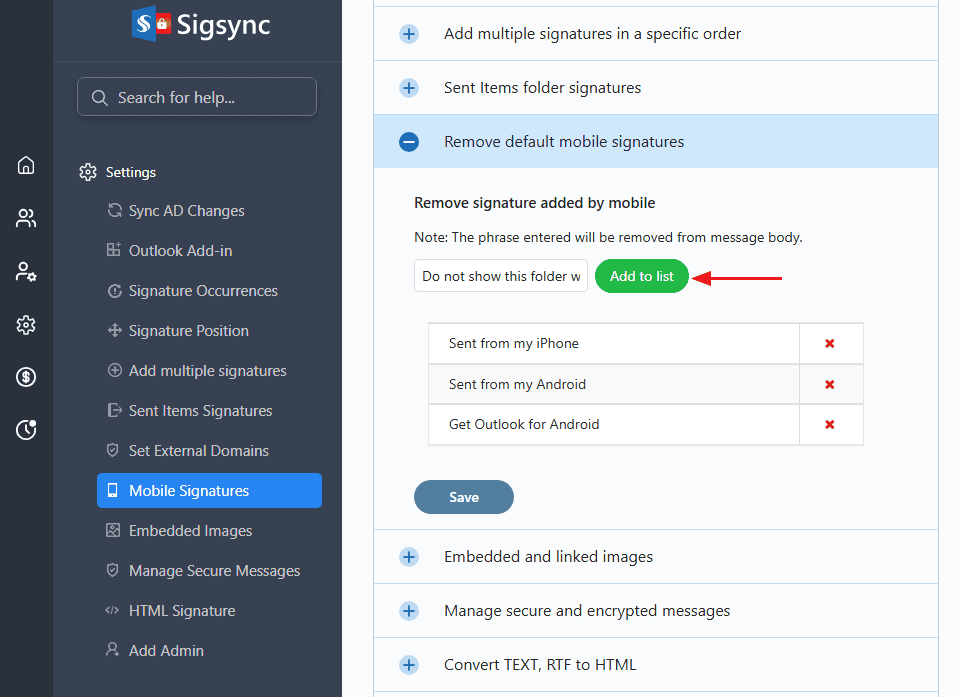Delete the 'Sent from my iPhone' entry
The width and height of the screenshot is (959, 697).
[x=829, y=344]
